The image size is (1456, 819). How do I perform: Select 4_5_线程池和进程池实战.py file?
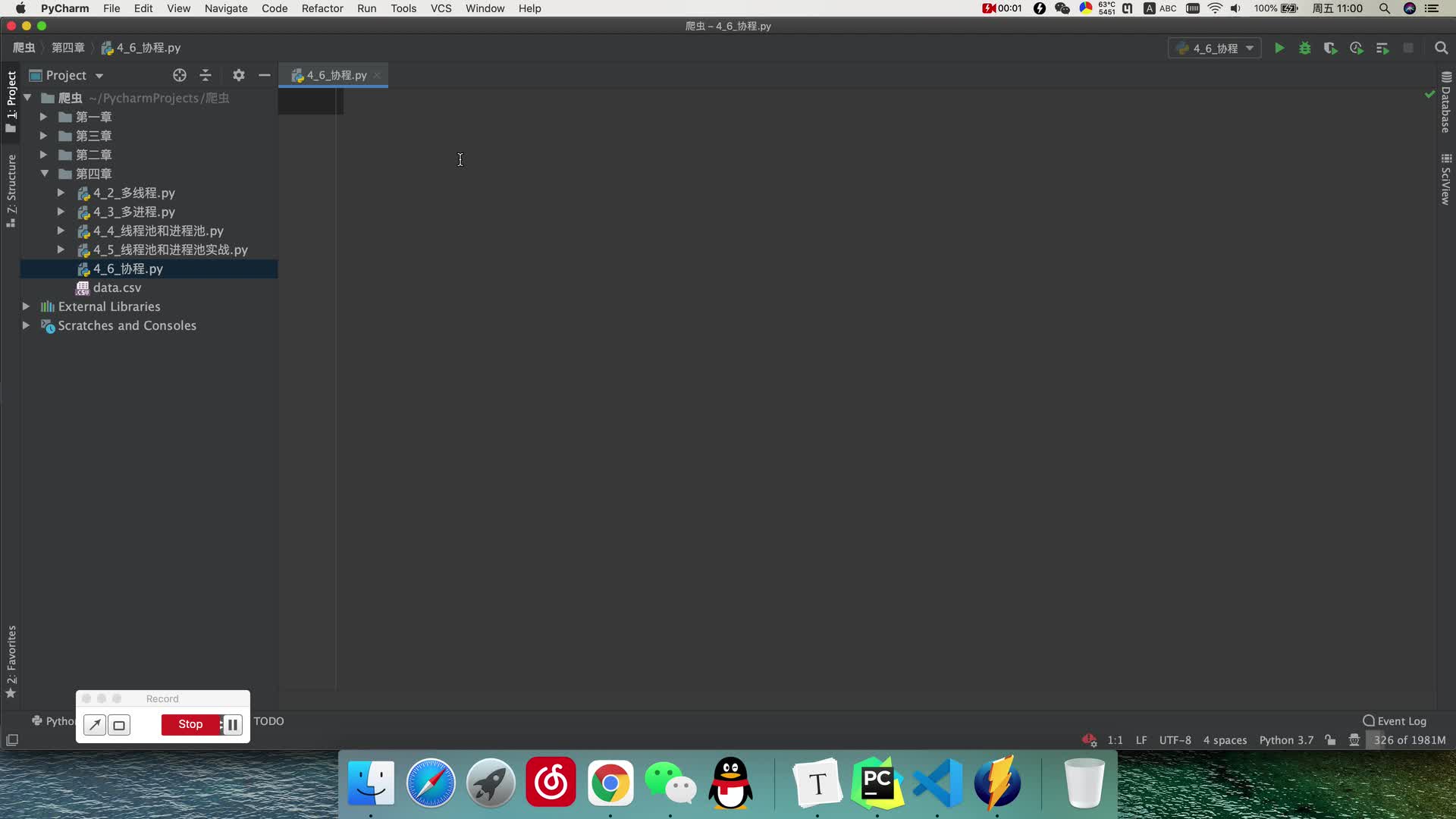click(171, 249)
